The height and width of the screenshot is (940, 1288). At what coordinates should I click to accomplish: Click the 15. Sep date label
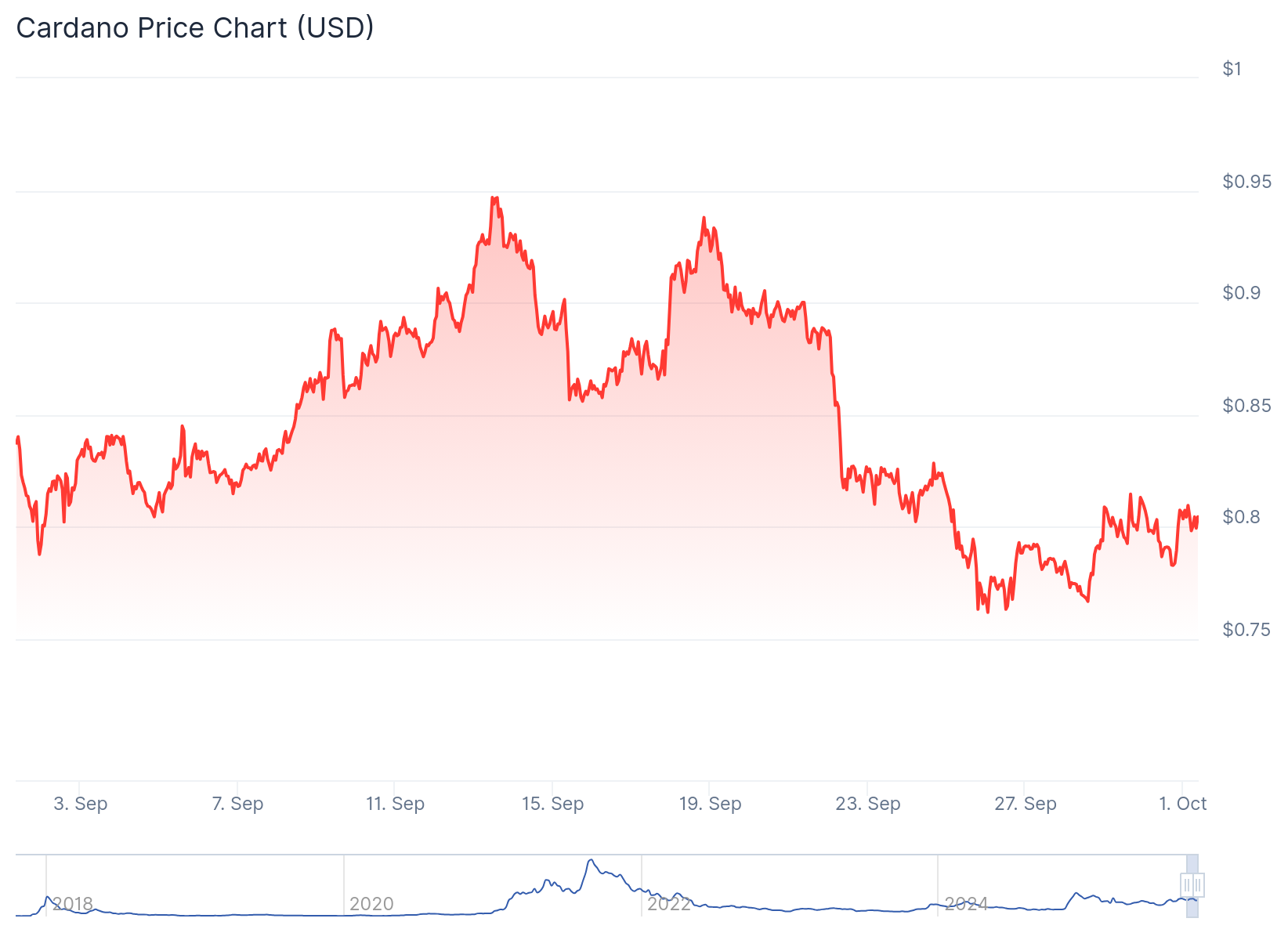click(553, 804)
